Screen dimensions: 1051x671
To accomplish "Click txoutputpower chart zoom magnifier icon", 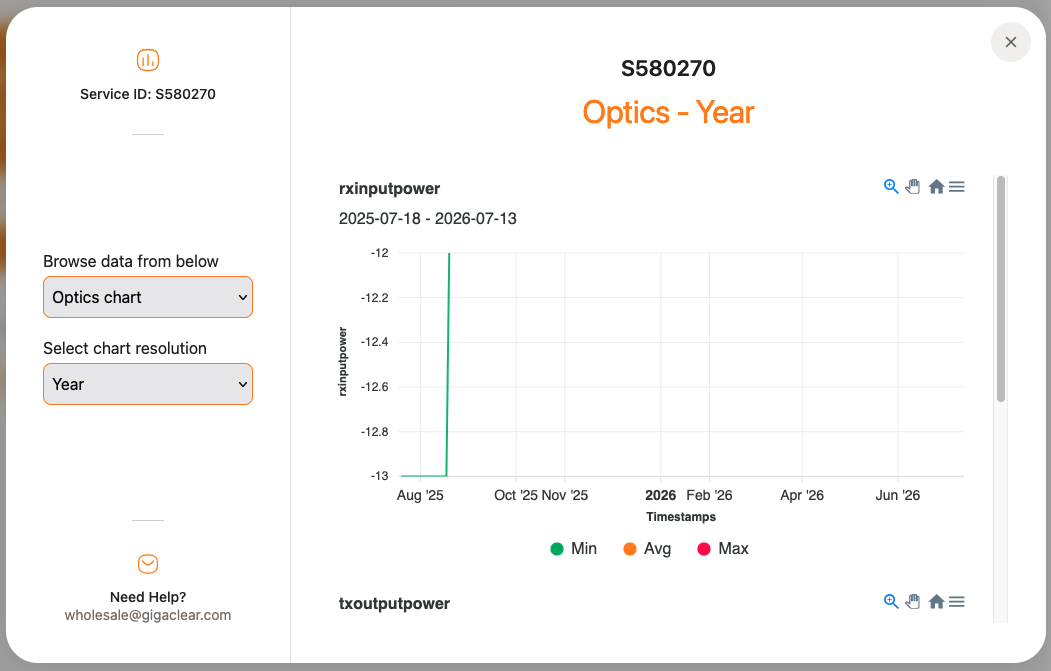I will 890,601.
